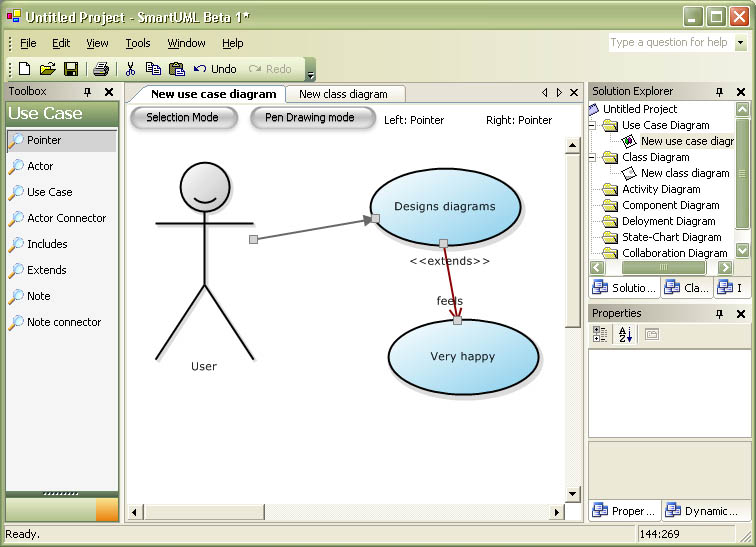The width and height of the screenshot is (756, 547).
Task: Select the User actor figure
Action: coord(204,267)
